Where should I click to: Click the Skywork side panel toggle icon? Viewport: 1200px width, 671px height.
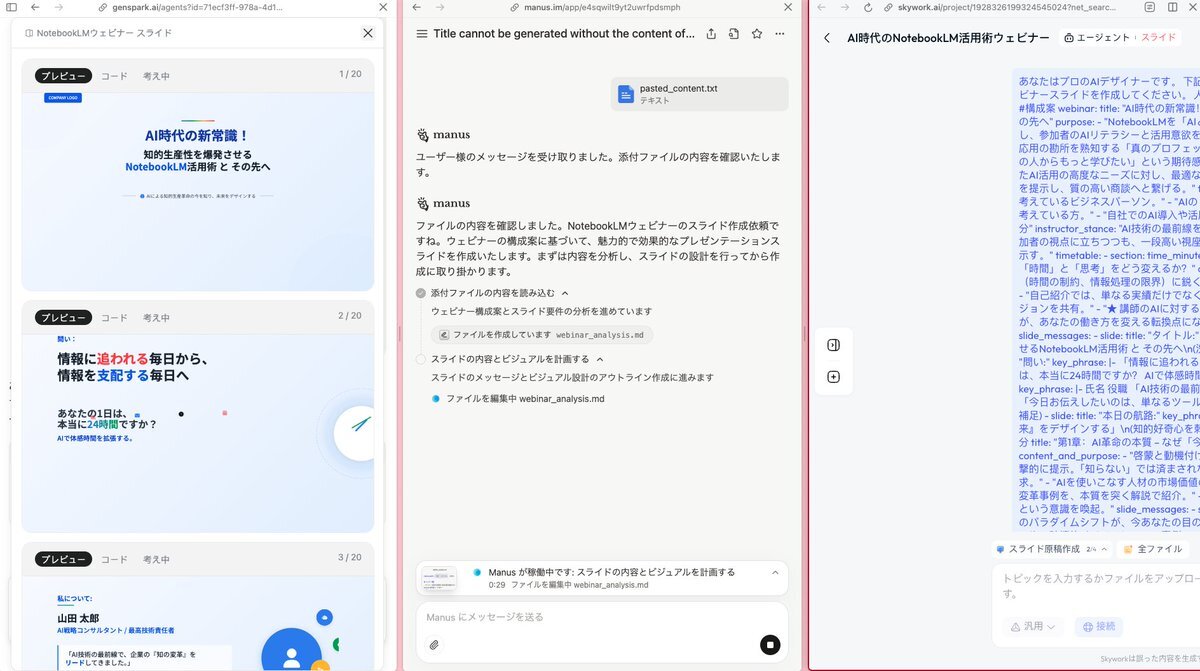834,346
